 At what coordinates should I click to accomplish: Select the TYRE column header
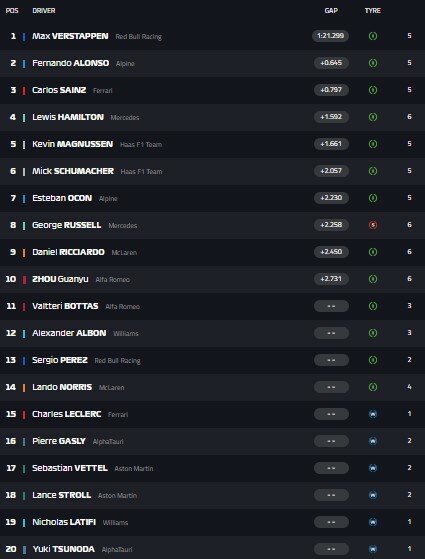coord(373,11)
